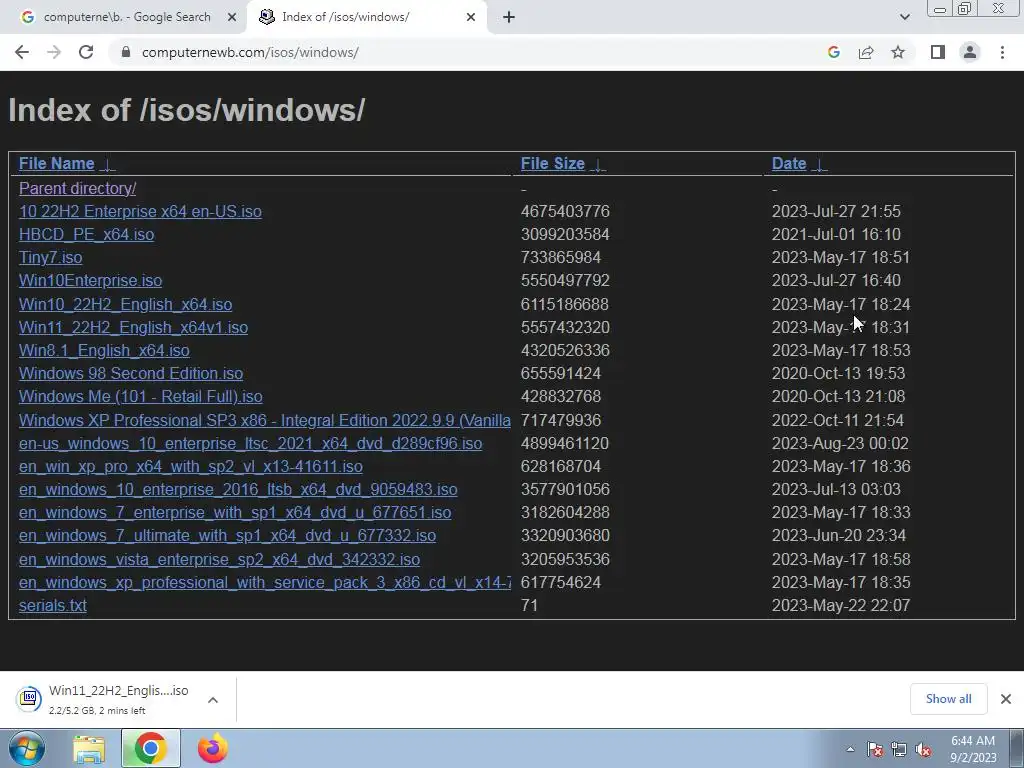
Task: Click file size 733865984
Action: pos(561,257)
